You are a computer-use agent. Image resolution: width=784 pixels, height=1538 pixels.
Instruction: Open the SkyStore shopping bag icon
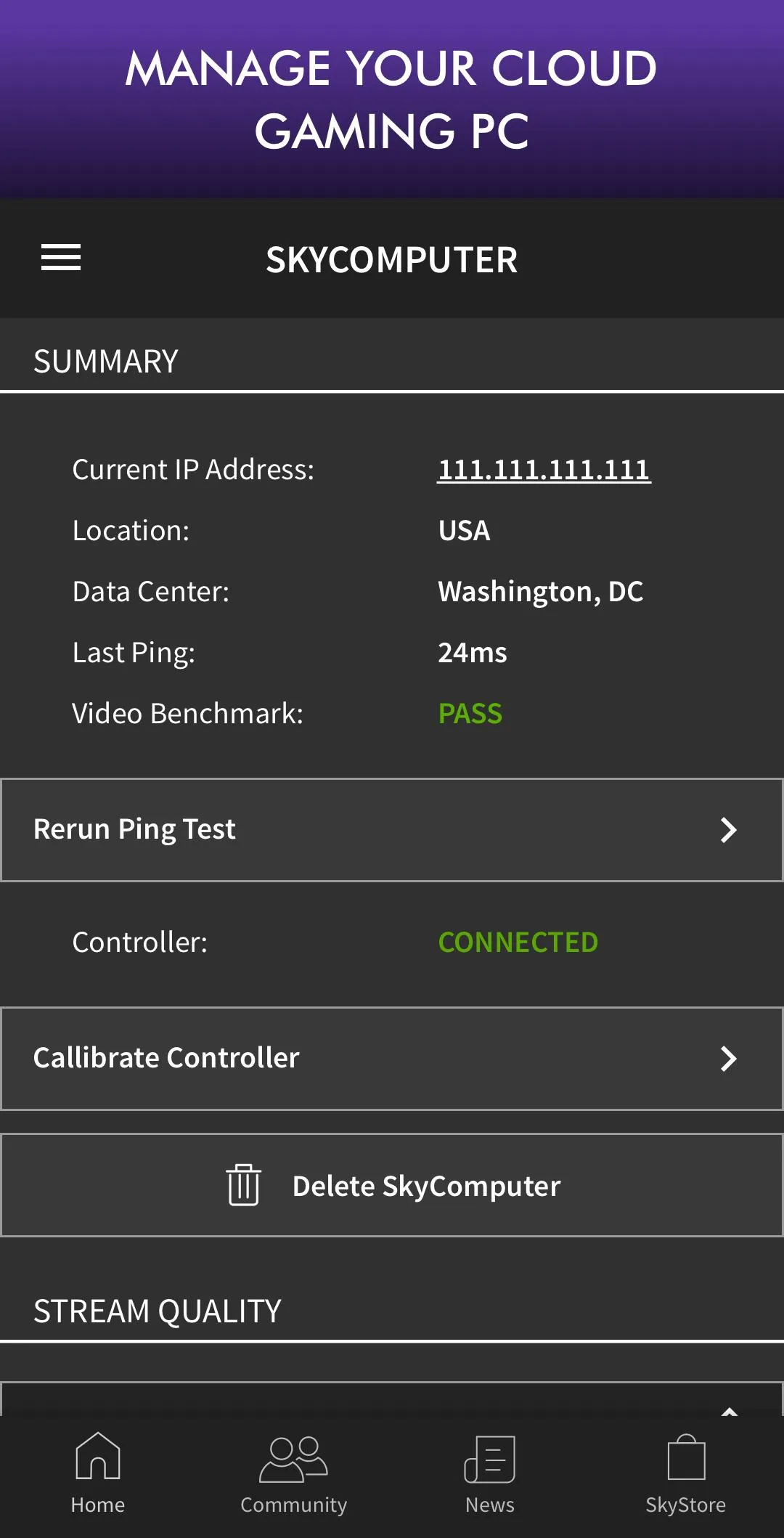point(686,1457)
